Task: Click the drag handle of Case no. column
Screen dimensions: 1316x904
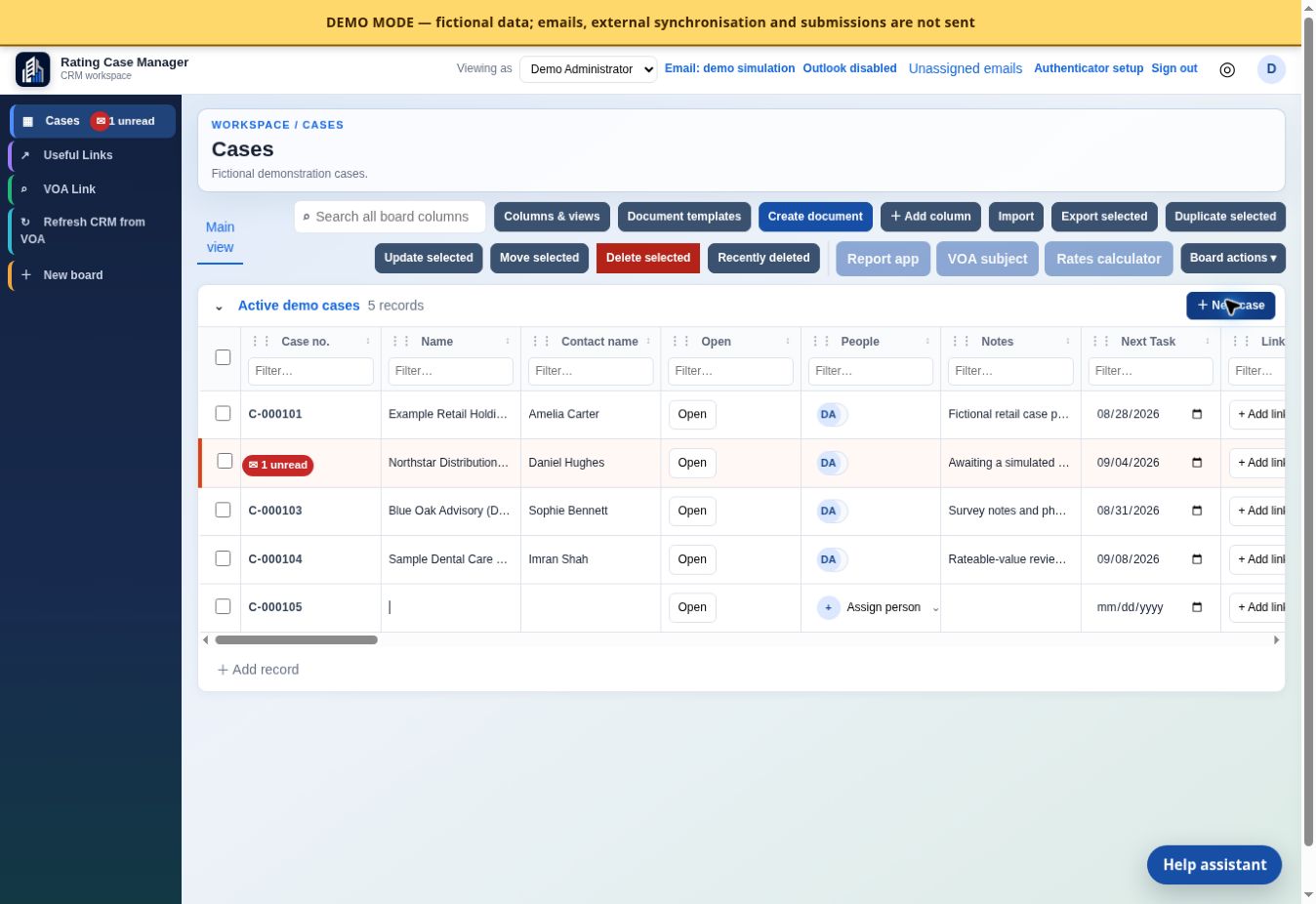Action: (262, 342)
